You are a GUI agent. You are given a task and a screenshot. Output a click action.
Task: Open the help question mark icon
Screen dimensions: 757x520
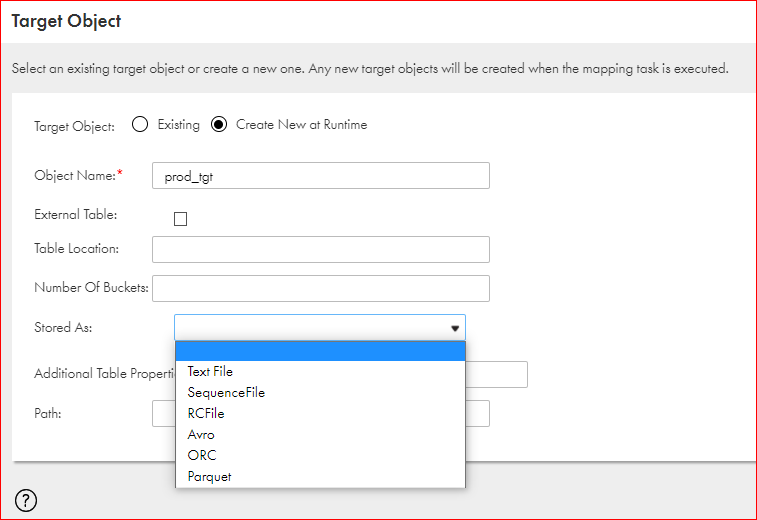[x=26, y=500]
